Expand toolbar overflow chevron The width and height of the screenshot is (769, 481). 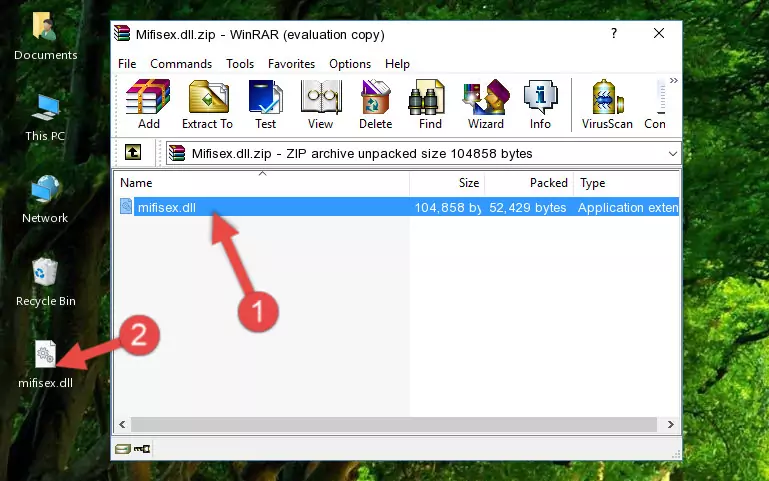point(673,80)
